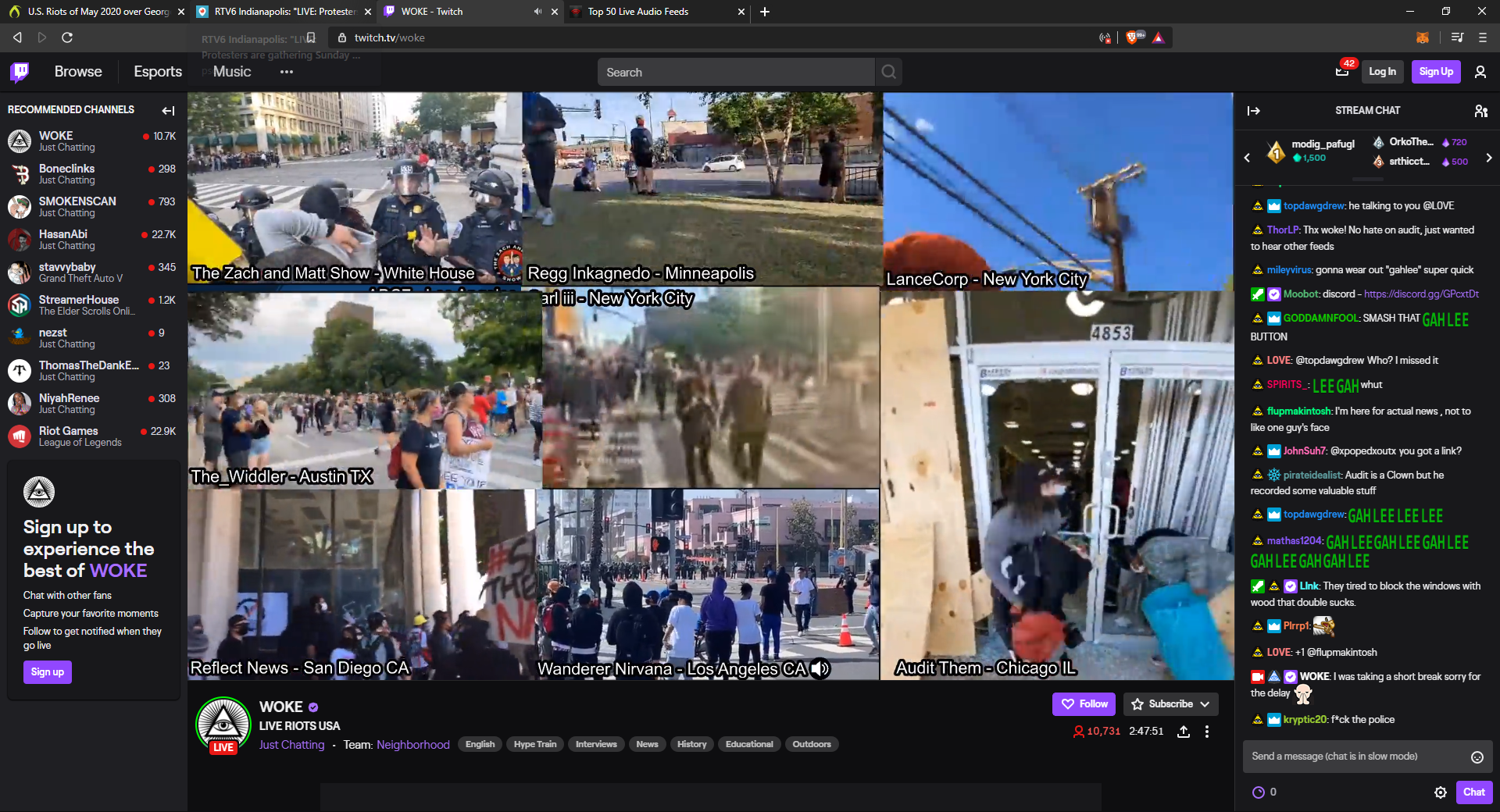
Task: Focus the Twitch search field
Action: 736,72
